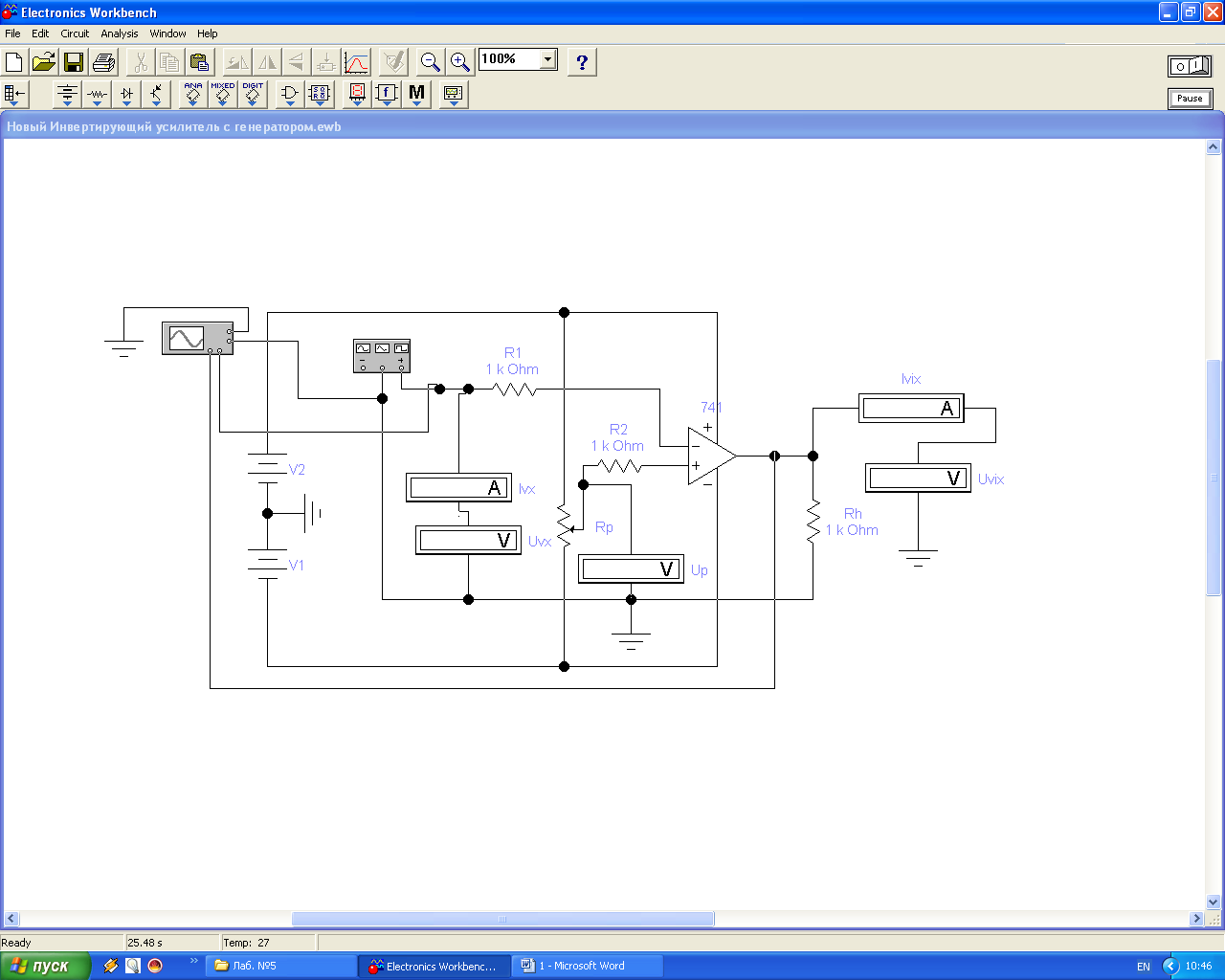The height and width of the screenshot is (980, 1225).
Task: Open the Transistors parts bin
Action: 156,94
